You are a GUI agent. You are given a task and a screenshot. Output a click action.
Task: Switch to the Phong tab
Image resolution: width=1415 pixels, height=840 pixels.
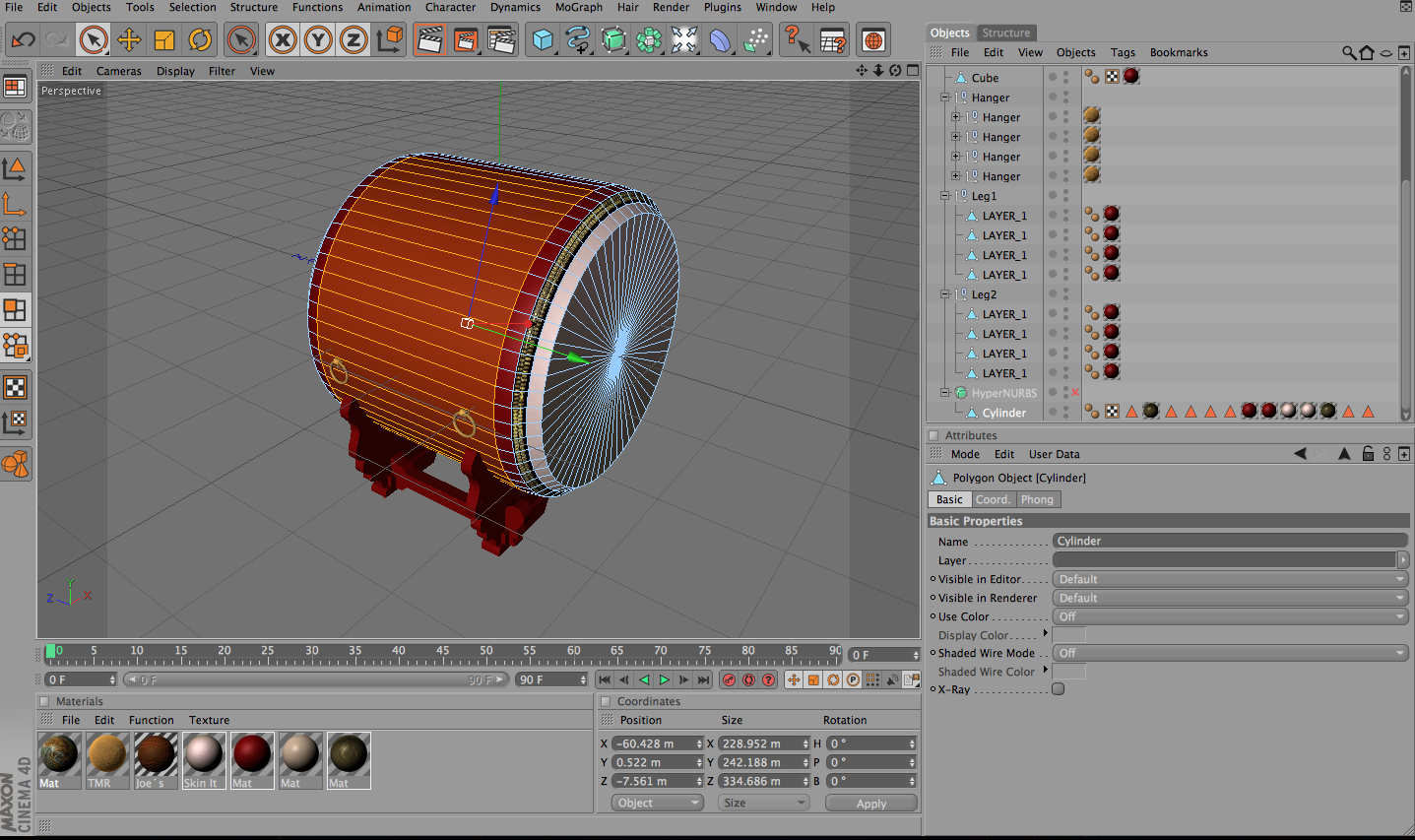(1037, 499)
